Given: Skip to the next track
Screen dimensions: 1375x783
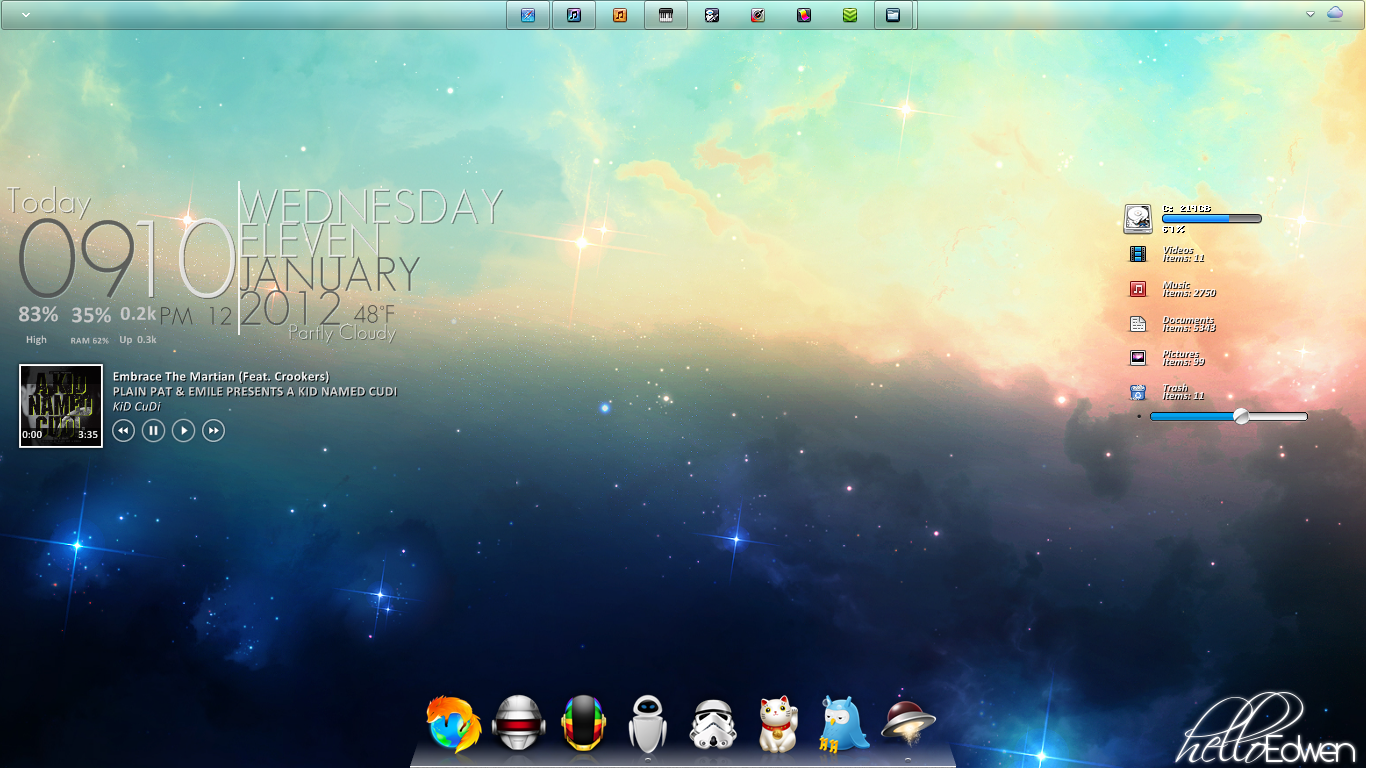Looking at the screenshot, I should coord(213,430).
